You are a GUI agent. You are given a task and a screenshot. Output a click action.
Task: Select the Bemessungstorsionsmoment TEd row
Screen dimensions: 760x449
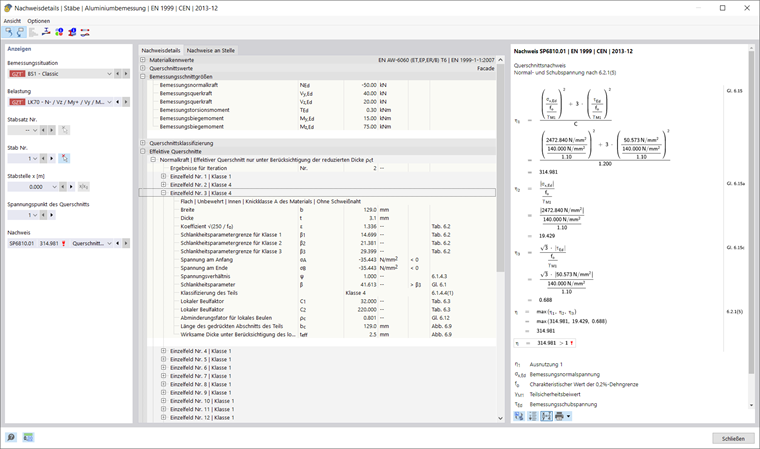point(321,110)
